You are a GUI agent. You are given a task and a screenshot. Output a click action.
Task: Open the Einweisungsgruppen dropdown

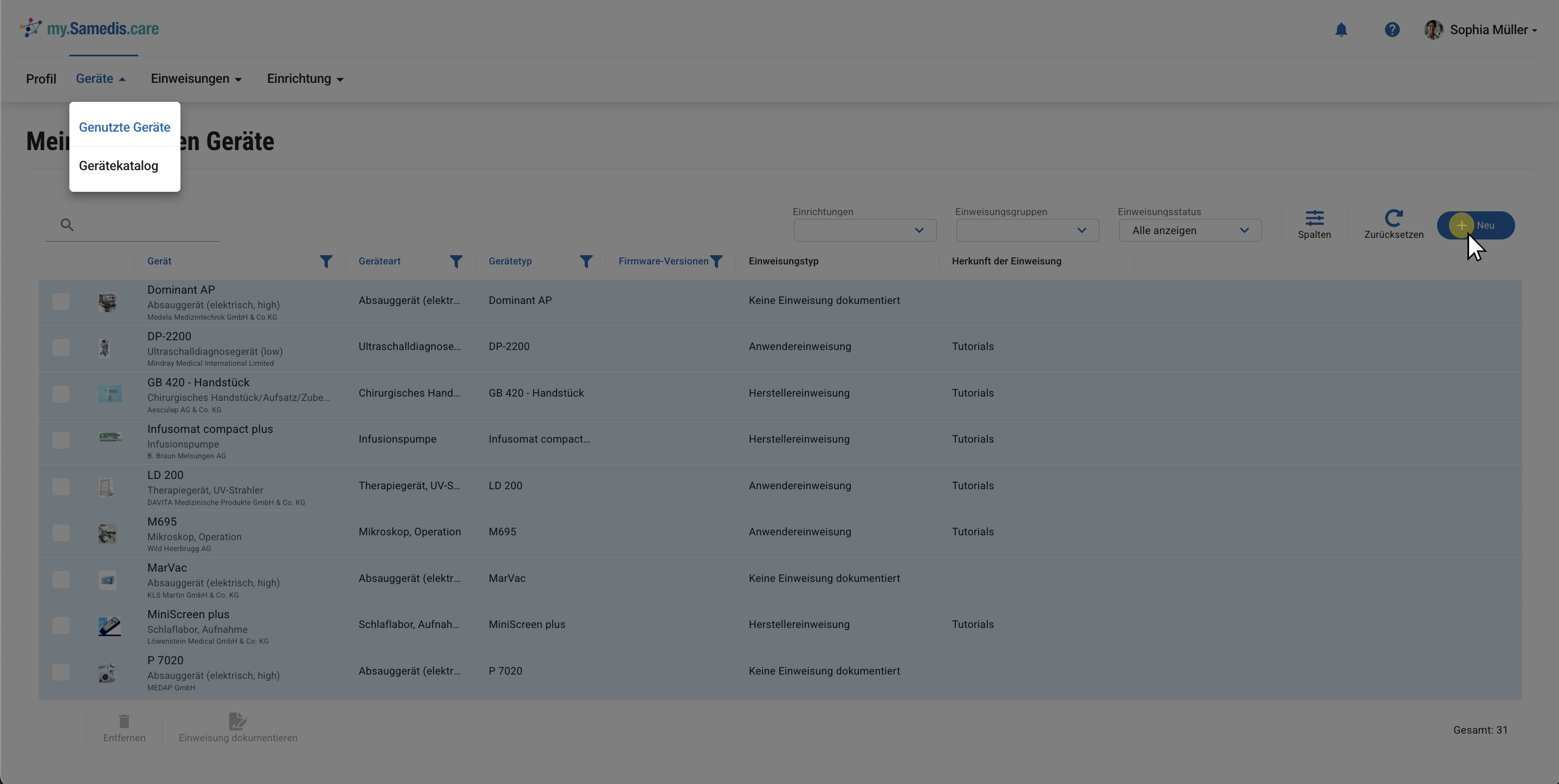click(x=1027, y=230)
